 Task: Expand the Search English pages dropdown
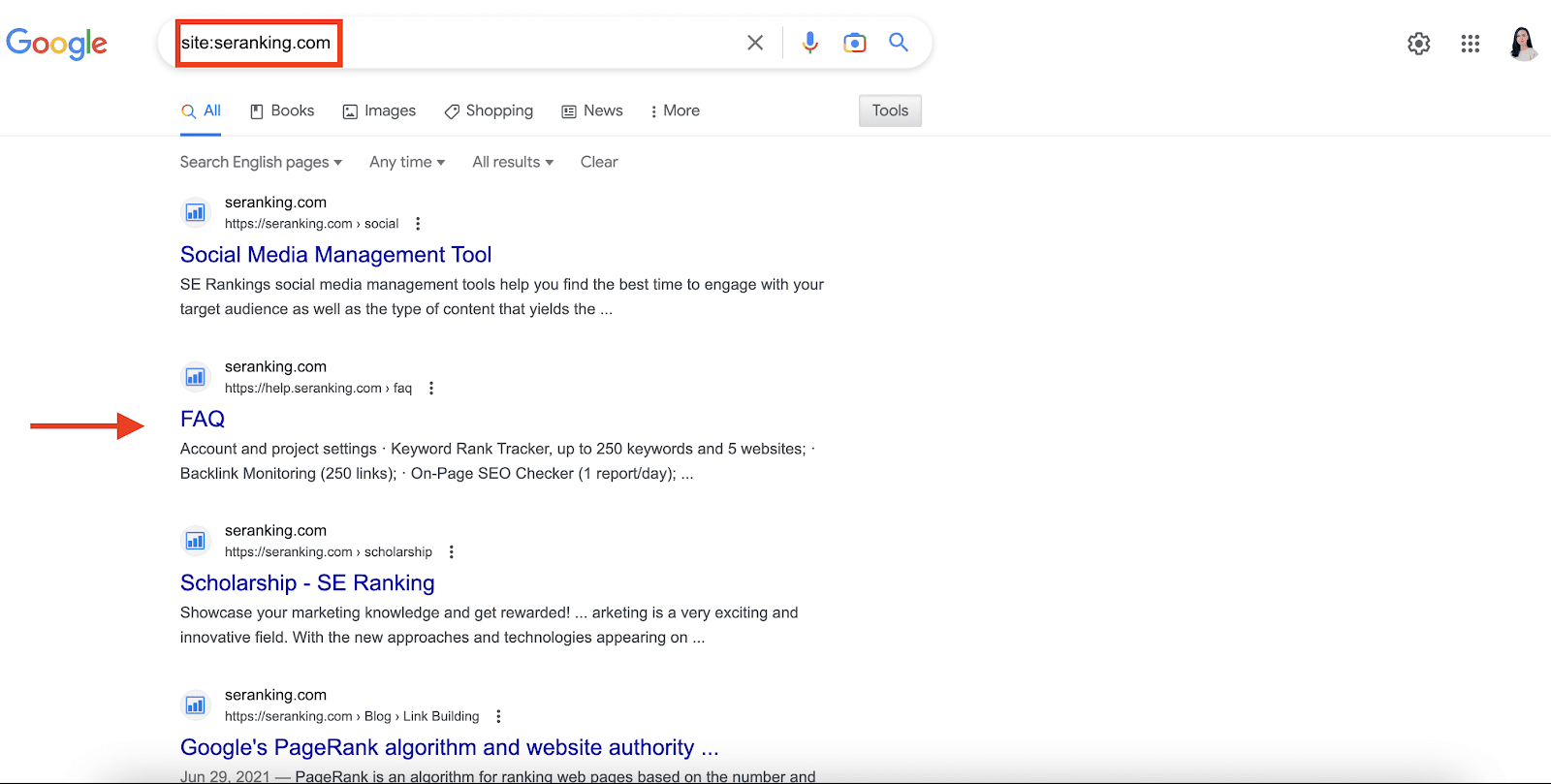(261, 162)
